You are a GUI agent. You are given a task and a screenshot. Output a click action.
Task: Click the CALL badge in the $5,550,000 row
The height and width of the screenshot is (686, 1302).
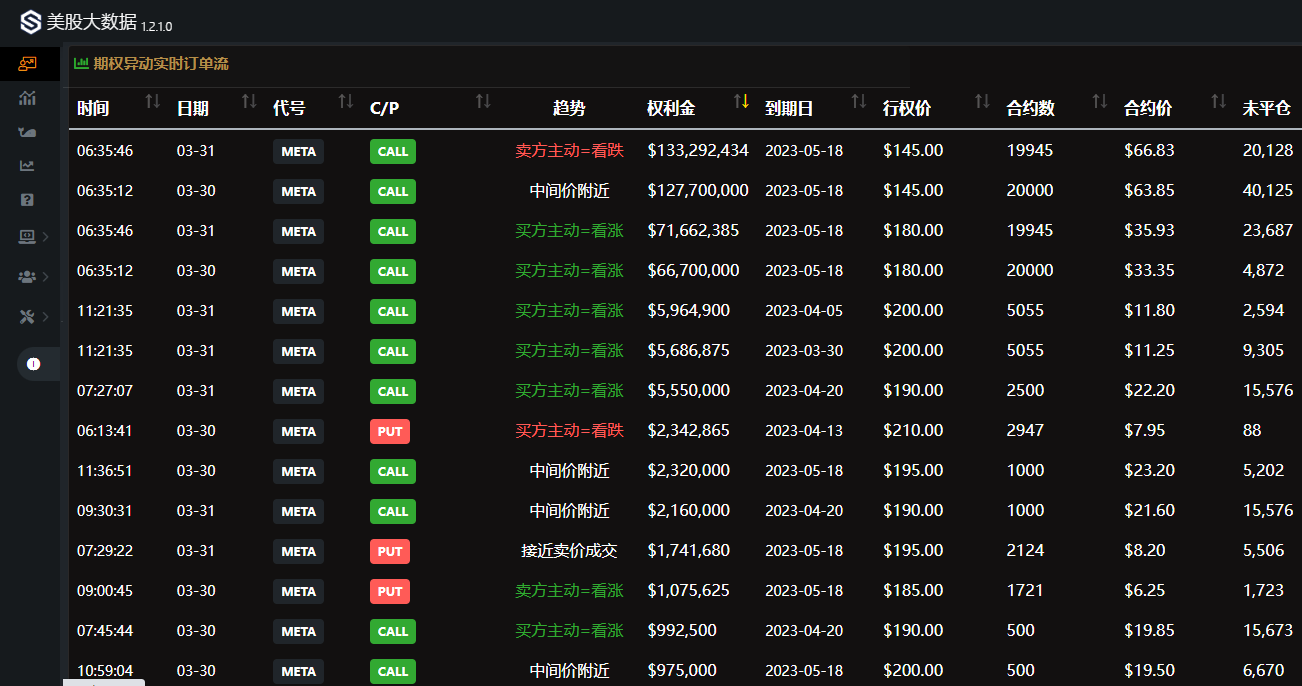(393, 391)
